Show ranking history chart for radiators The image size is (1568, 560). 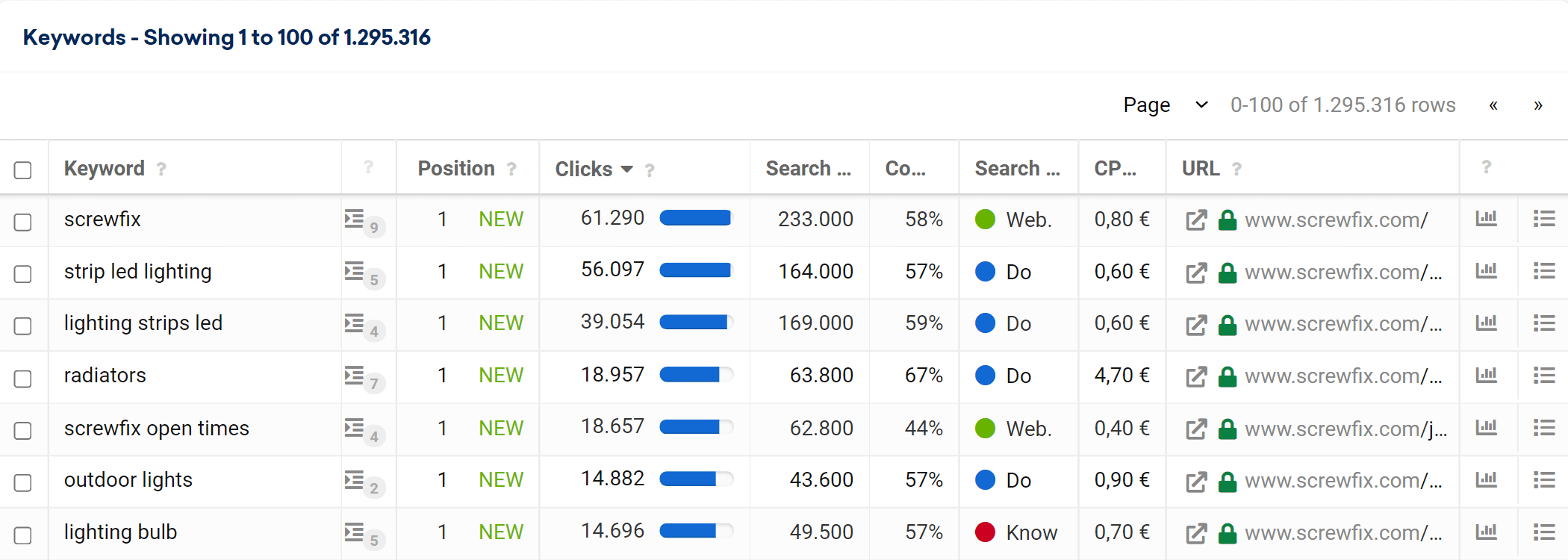pyautogui.click(x=1487, y=375)
